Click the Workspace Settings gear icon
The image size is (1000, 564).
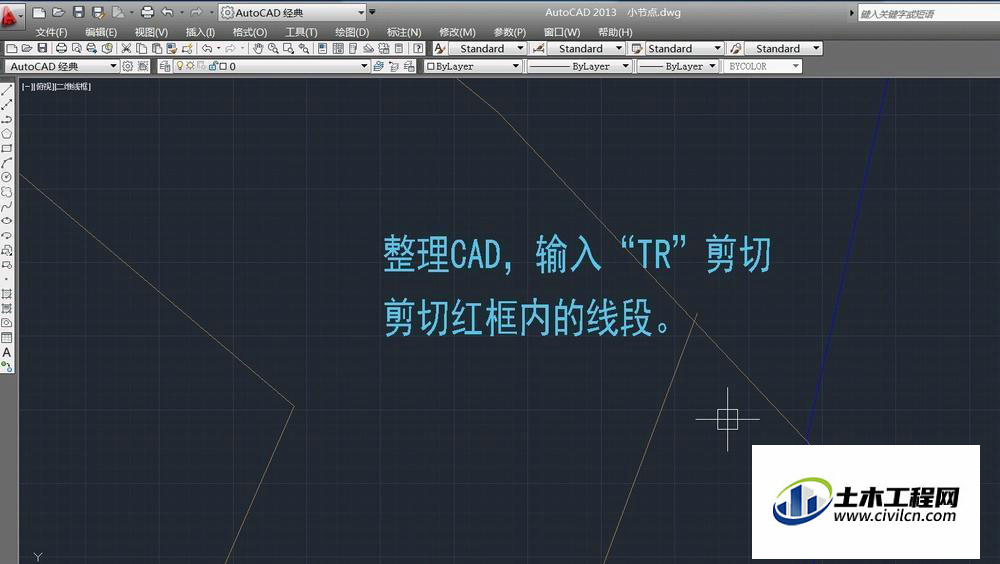128,66
